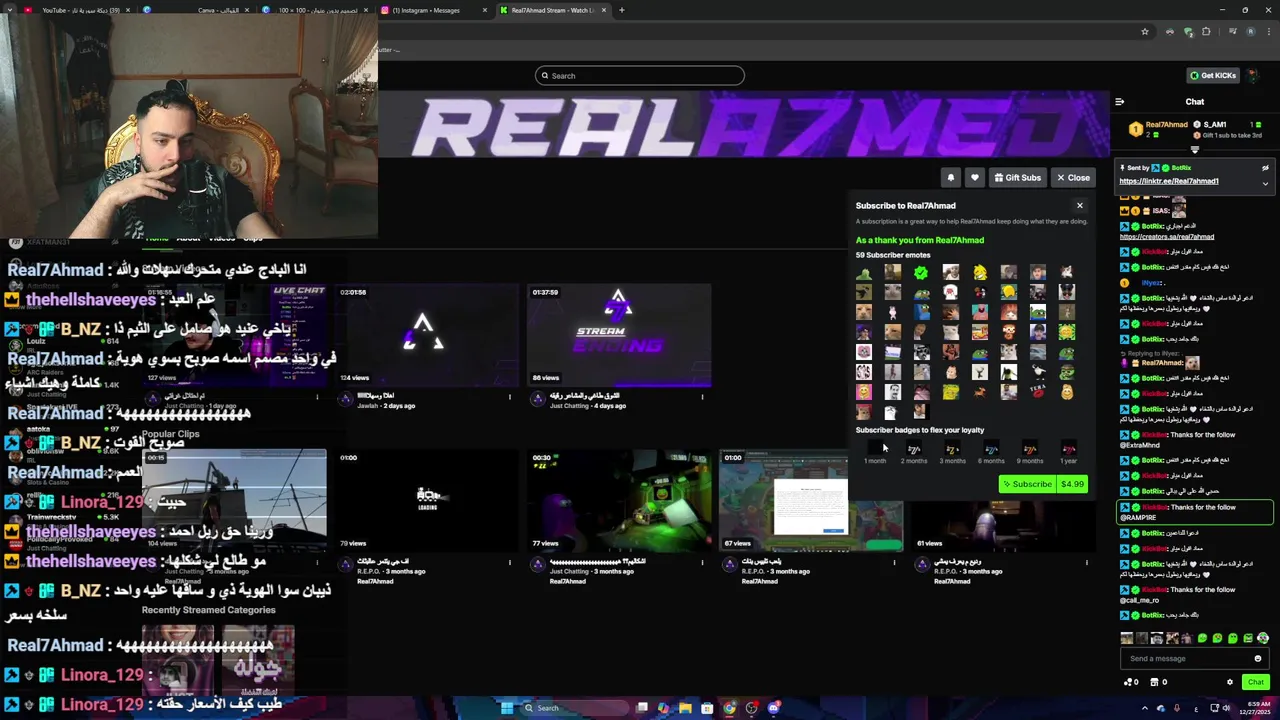This screenshot has height=720, width=1280.
Task: Click the Close button next to Gift Subs
Action: [1073, 178]
